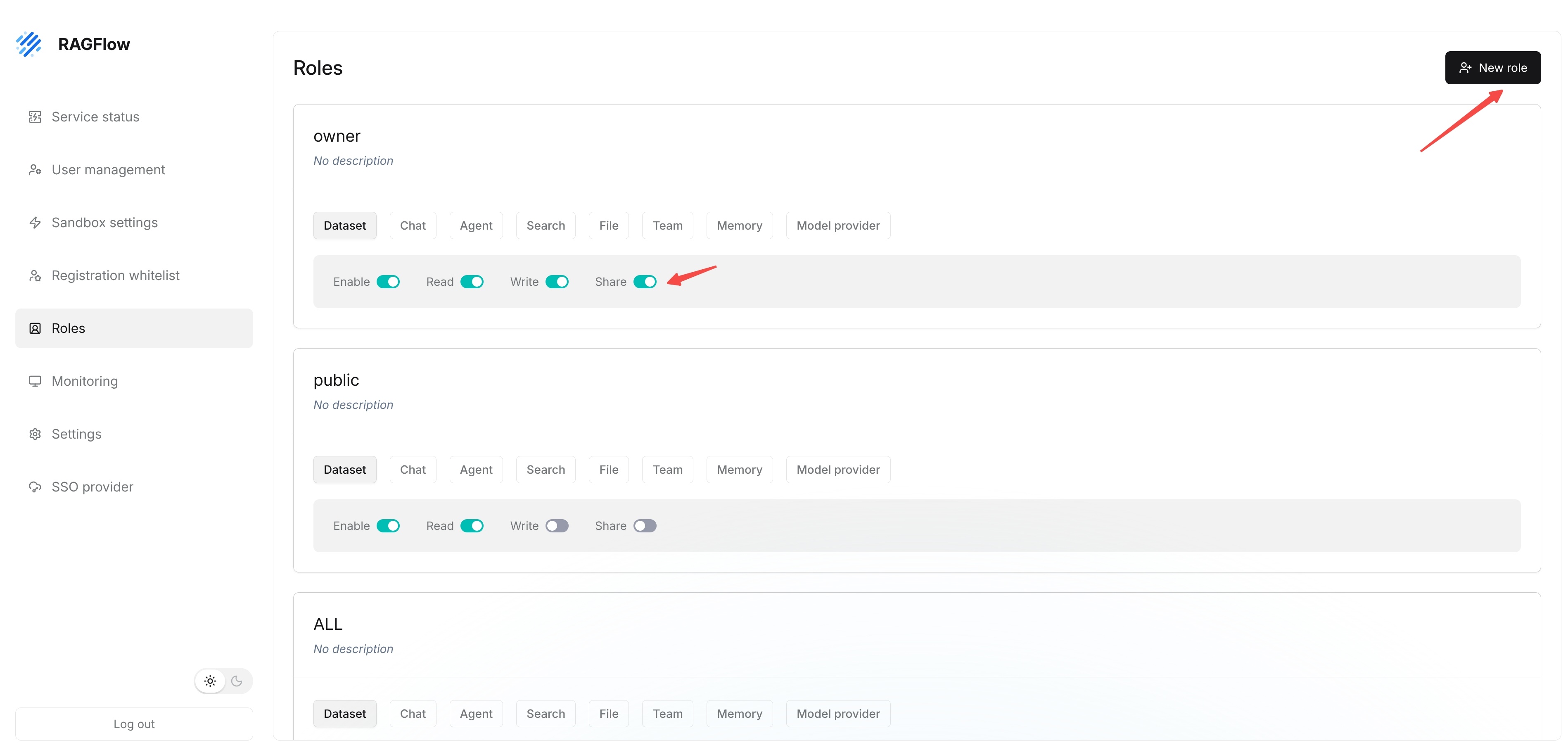Image resolution: width=1568 pixels, height=755 pixels.
Task: Switch to light theme sun icon
Action: [x=210, y=681]
